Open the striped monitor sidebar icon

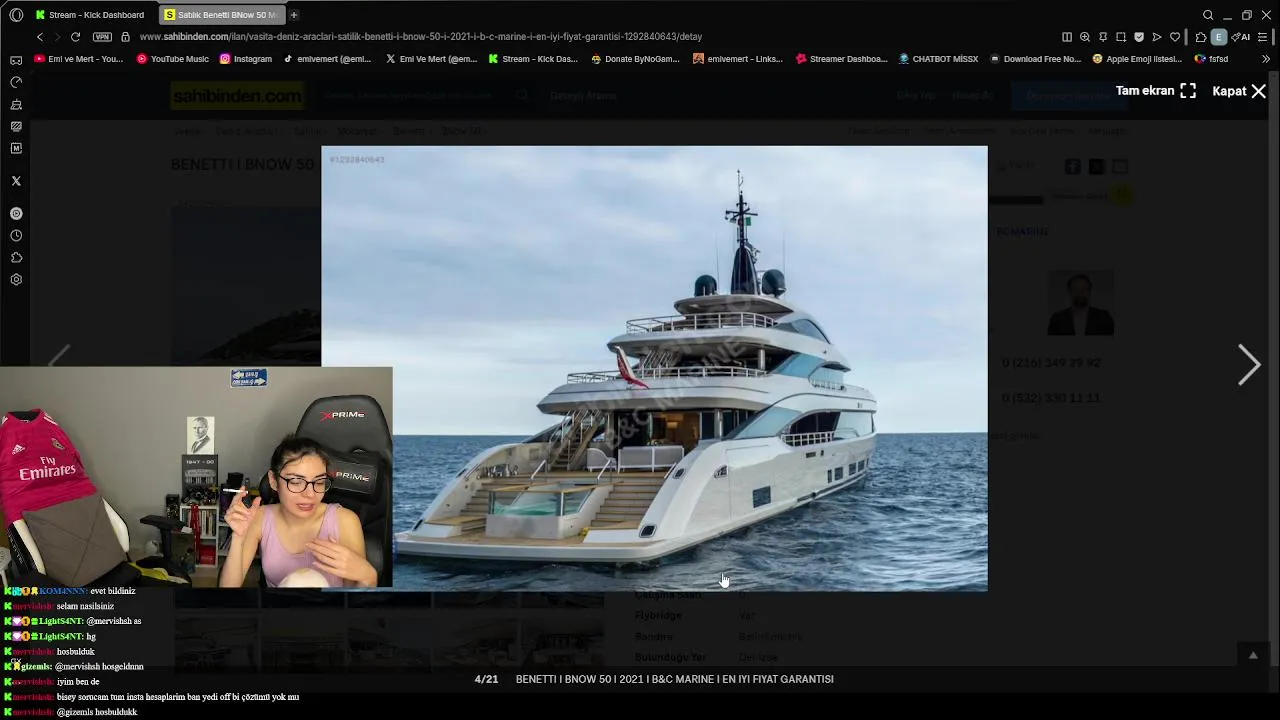coord(16,126)
